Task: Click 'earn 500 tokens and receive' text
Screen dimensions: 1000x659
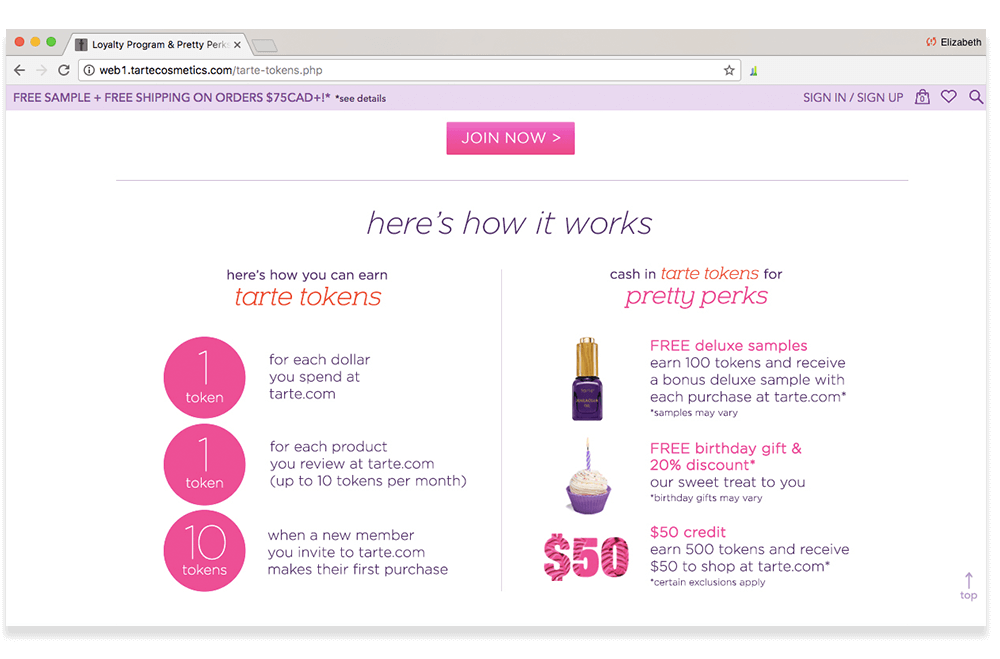Action: [749, 549]
